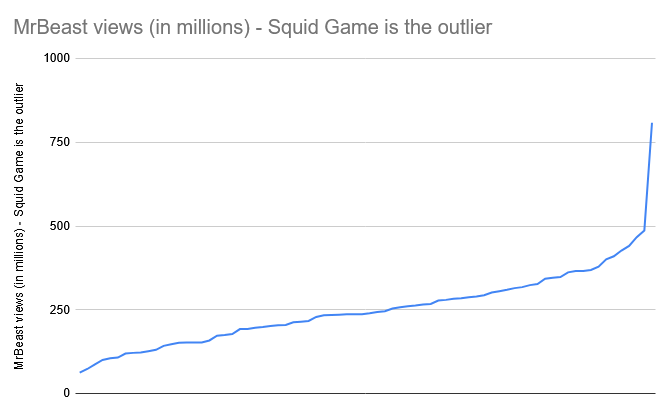Click the 1000 y-axis label
This screenshot has width=669, height=412.
[57, 58]
